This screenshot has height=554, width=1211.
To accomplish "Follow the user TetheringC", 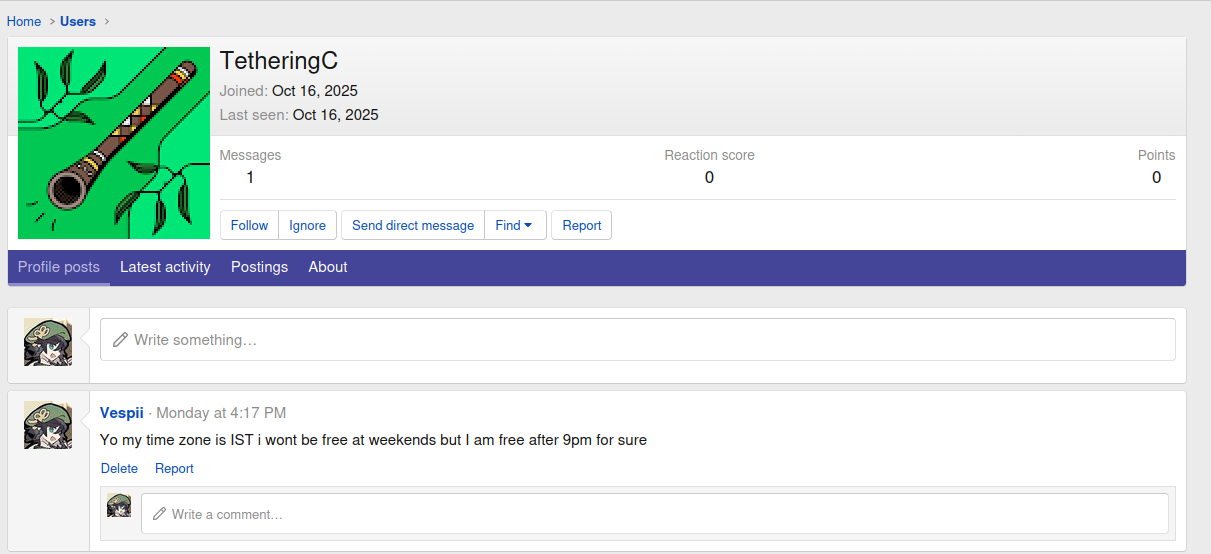I will [x=249, y=225].
